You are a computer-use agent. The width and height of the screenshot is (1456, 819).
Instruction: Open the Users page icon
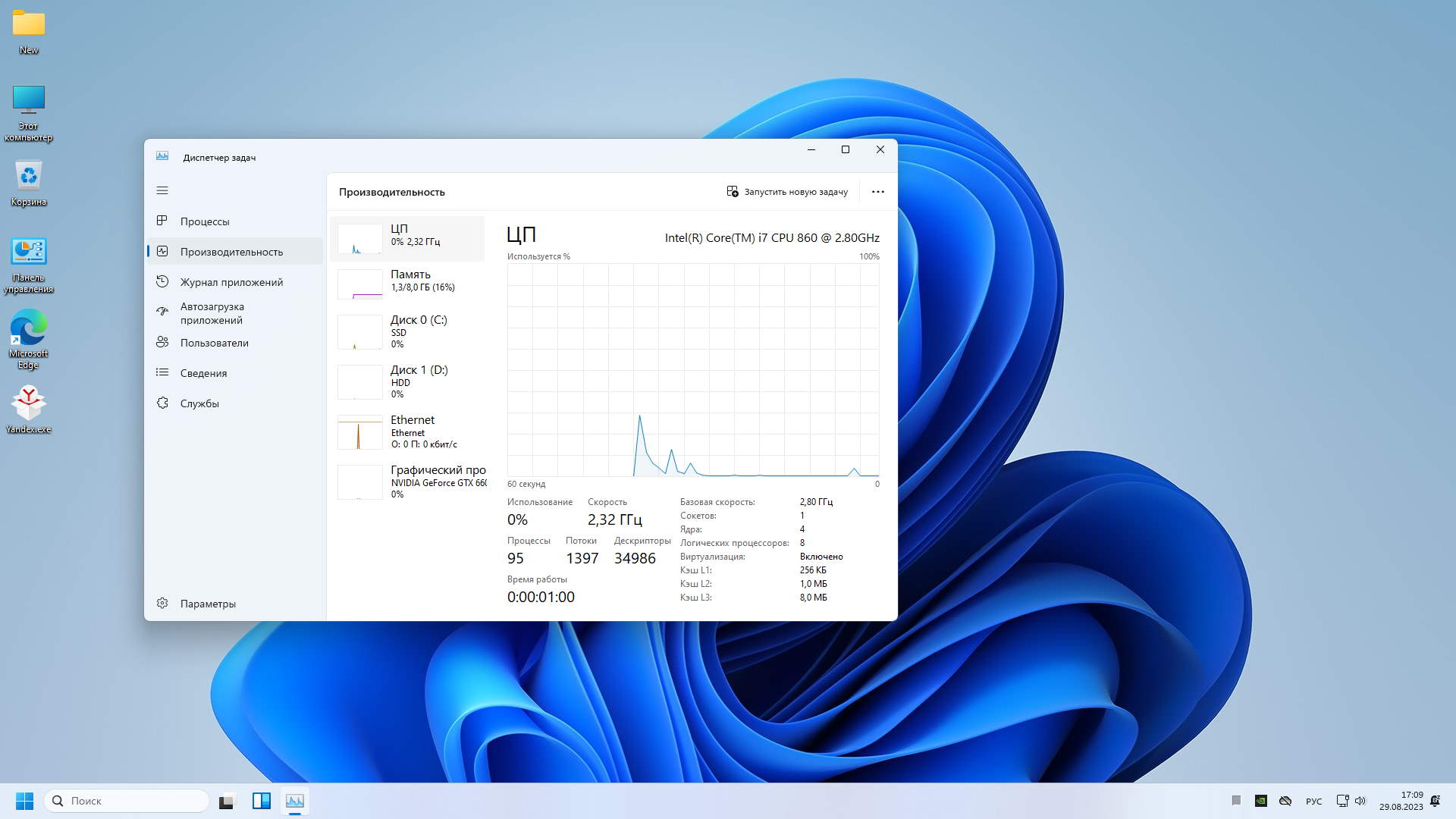click(162, 342)
